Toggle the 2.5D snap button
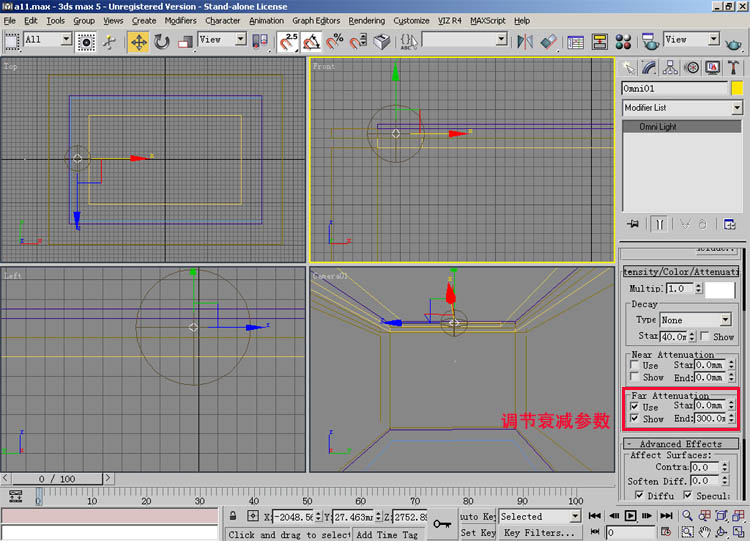This screenshot has width=750, height=541. coord(288,41)
